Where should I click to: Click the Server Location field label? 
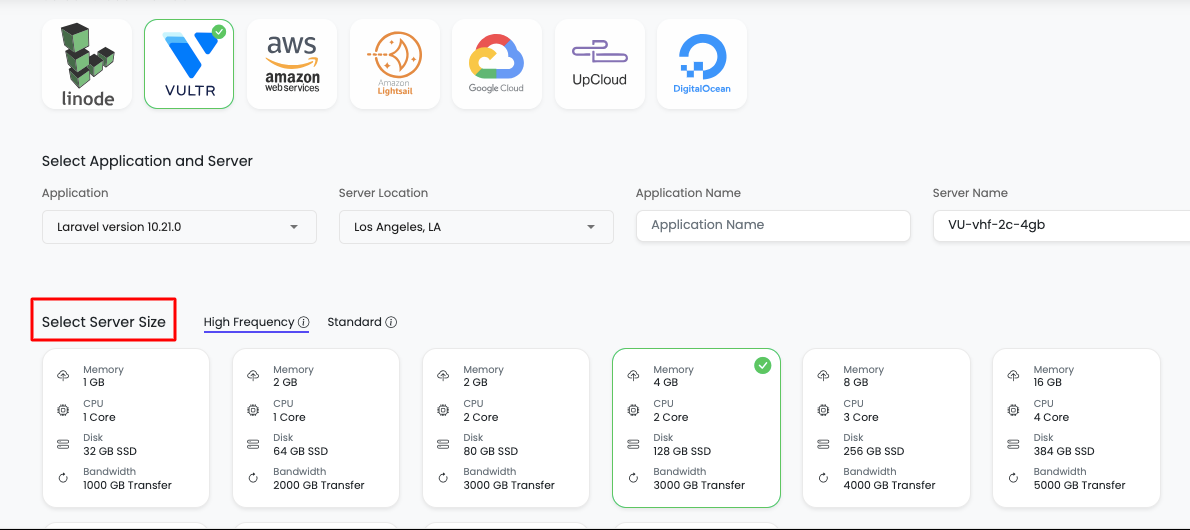point(383,193)
